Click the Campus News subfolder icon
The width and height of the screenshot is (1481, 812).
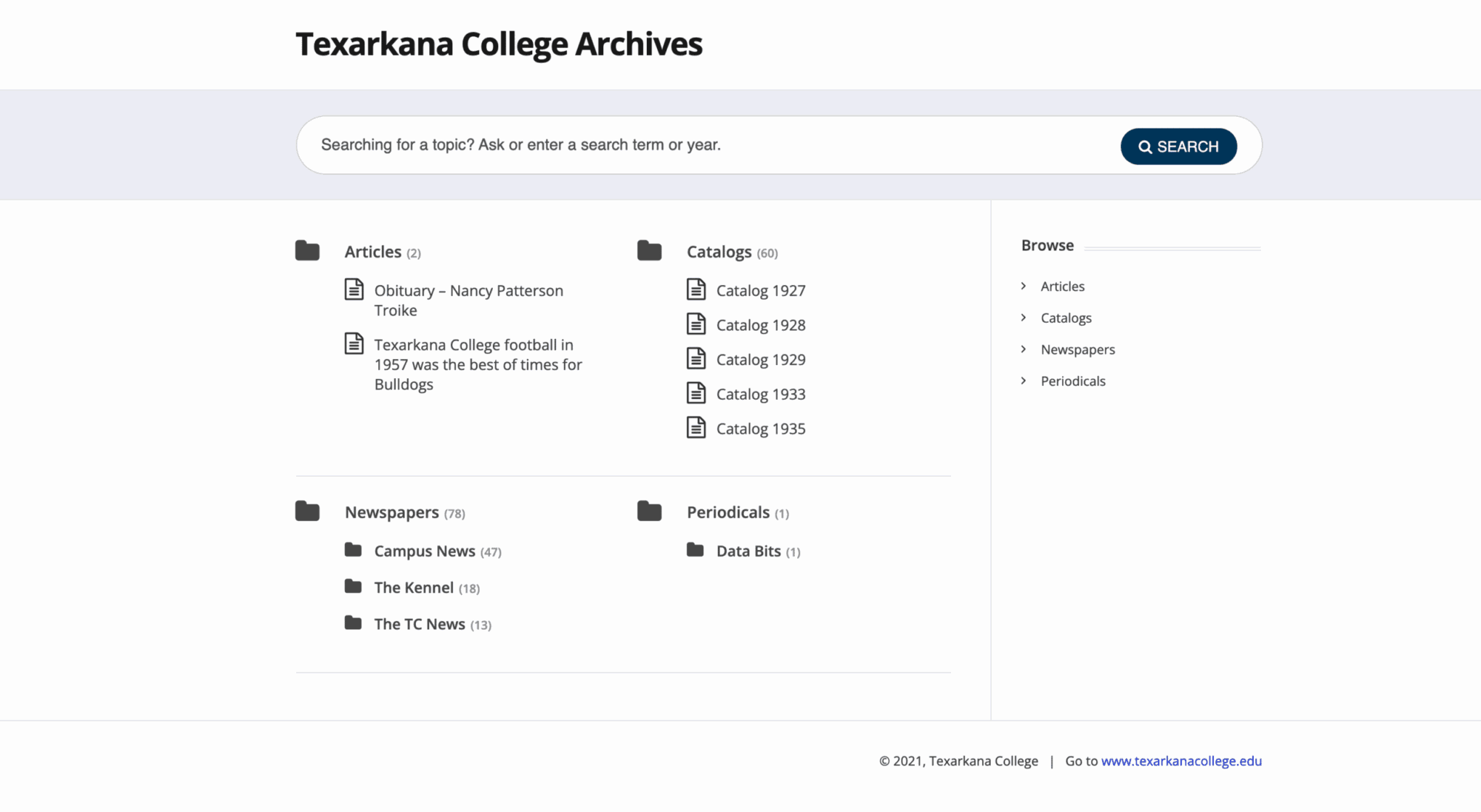[x=353, y=550]
